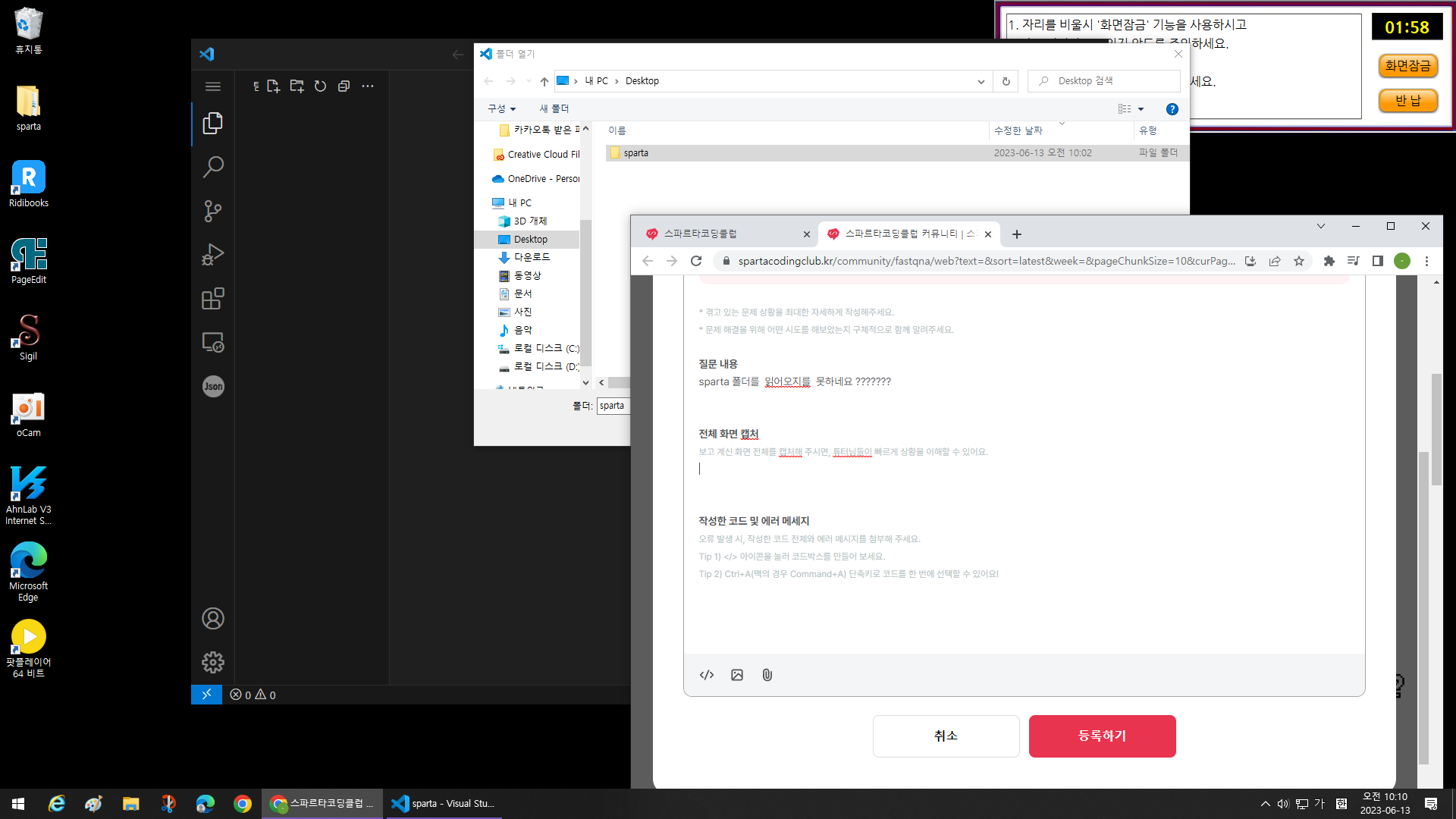The height and width of the screenshot is (819, 1456).
Task: Submit with the 등록하기 button
Action: 1102,736
